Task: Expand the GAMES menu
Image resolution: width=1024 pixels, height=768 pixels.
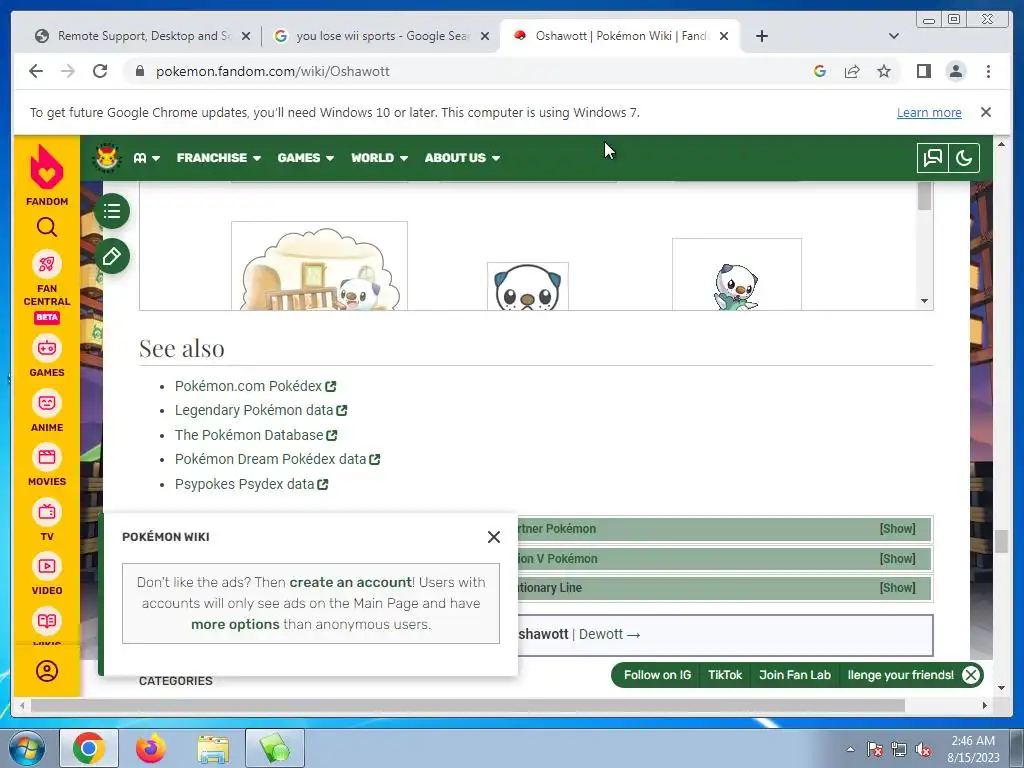Action: [x=306, y=158]
